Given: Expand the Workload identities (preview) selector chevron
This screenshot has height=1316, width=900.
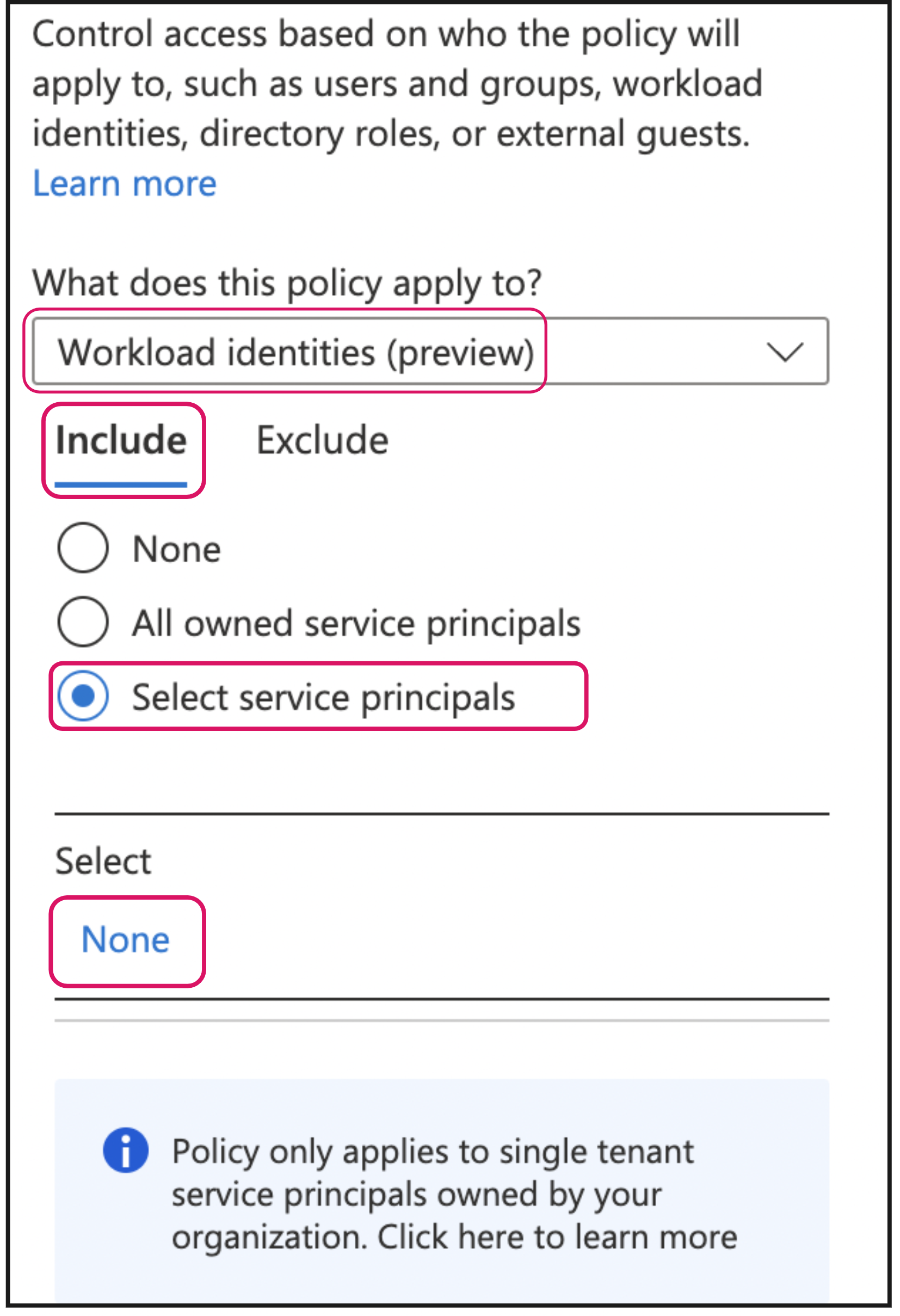Looking at the screenshot, I should [787, 351].
